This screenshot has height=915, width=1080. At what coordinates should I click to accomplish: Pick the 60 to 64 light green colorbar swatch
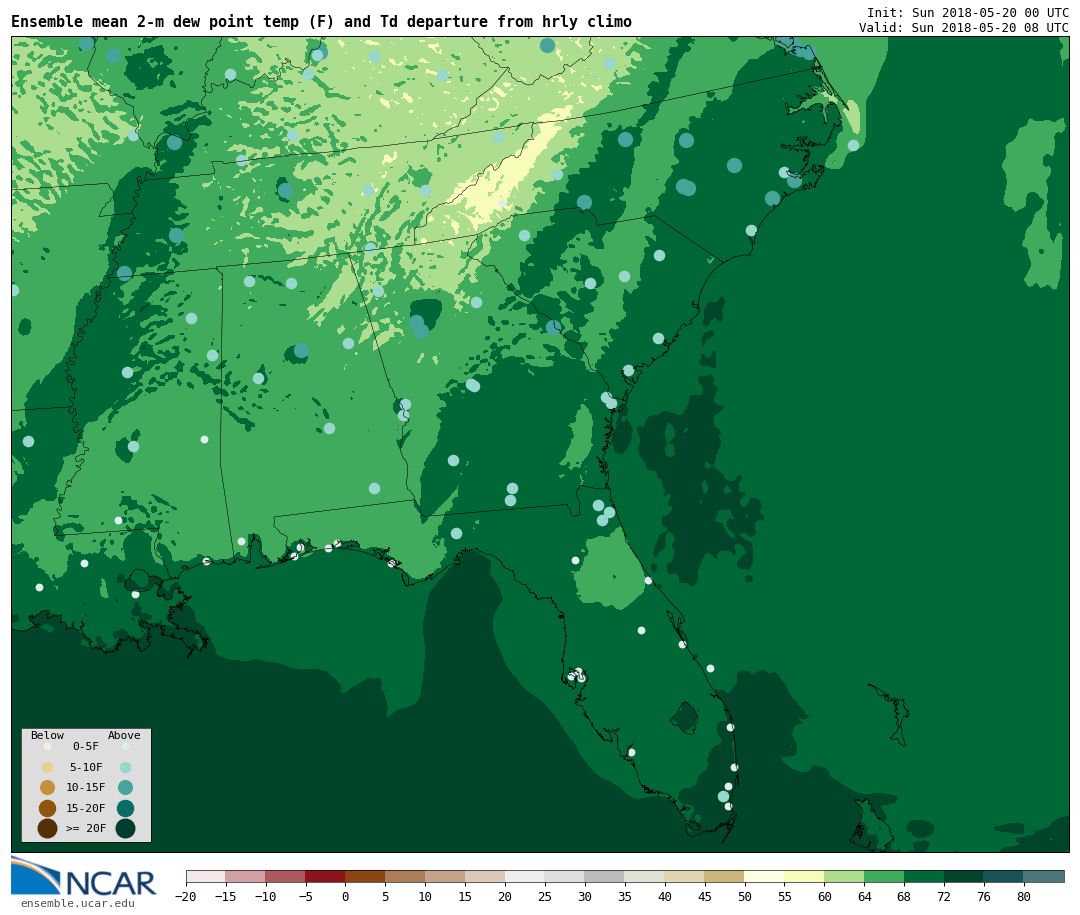pyautogui.click(x=845, y=876)
